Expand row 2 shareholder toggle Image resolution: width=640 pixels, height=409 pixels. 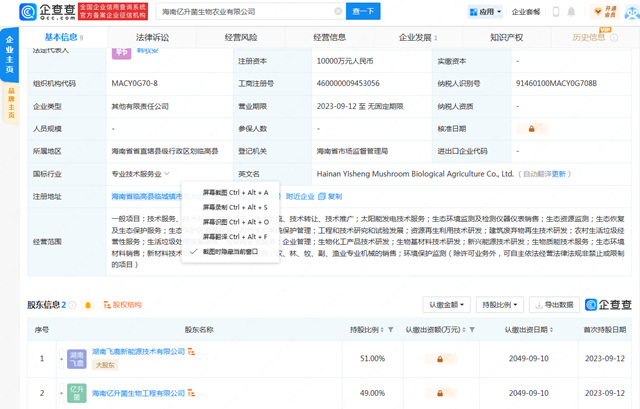(x=62, y=393)
